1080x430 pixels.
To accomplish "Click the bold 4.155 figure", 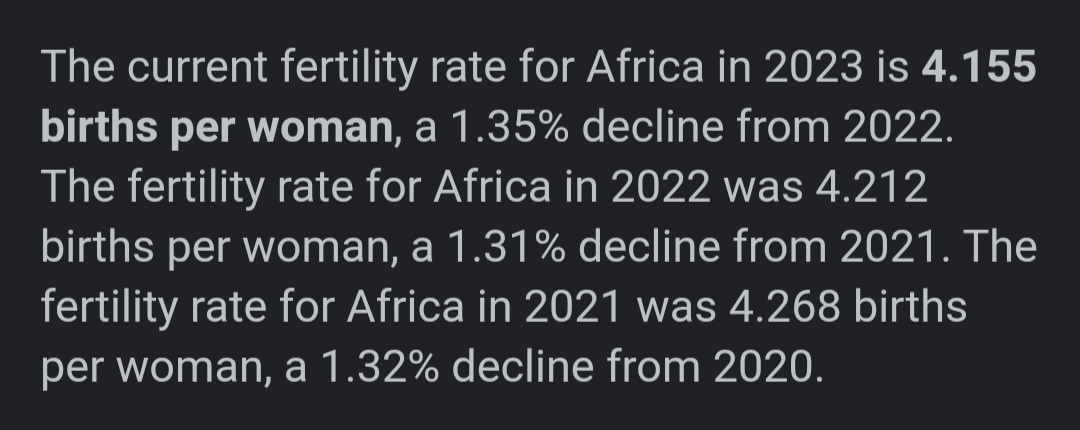I will click(979, 68).
